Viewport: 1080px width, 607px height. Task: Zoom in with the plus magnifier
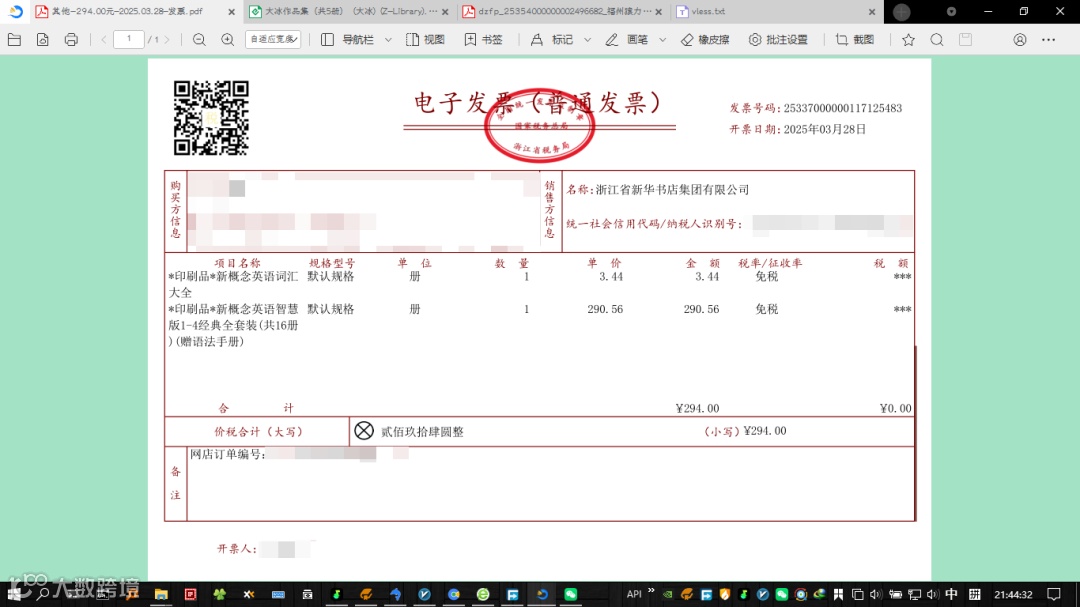coord(227,40)
